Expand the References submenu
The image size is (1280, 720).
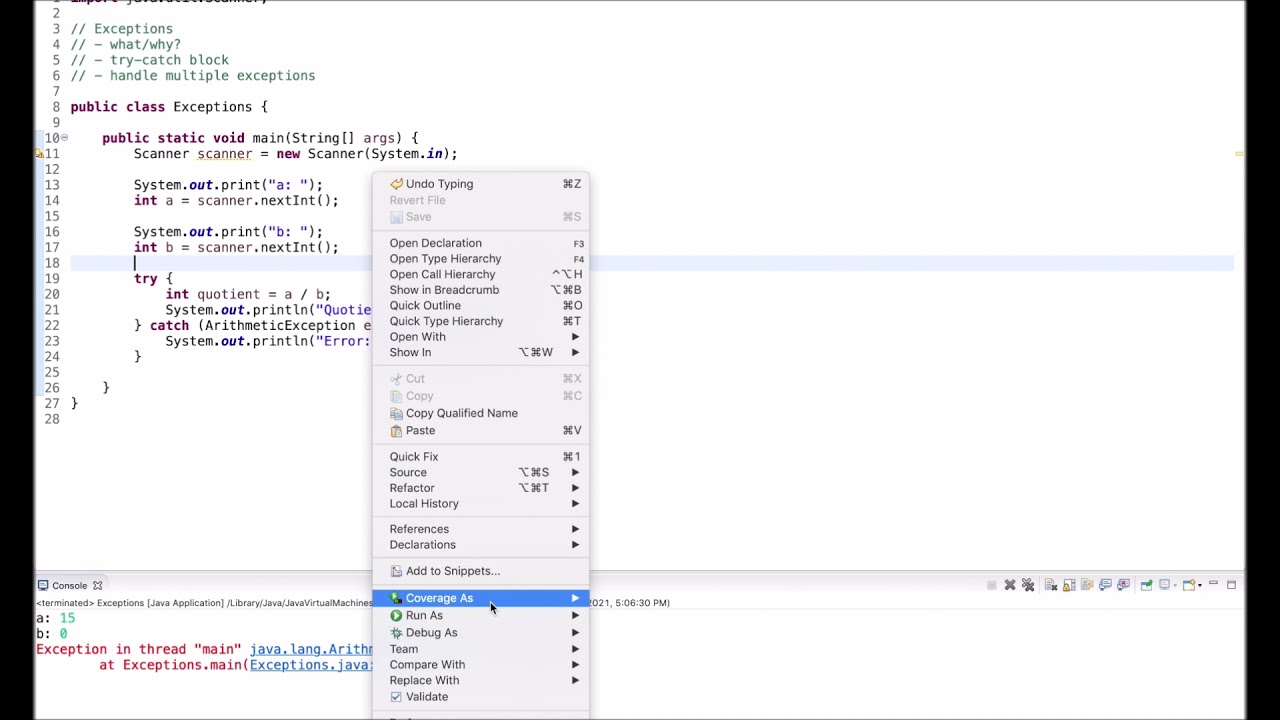481,529
